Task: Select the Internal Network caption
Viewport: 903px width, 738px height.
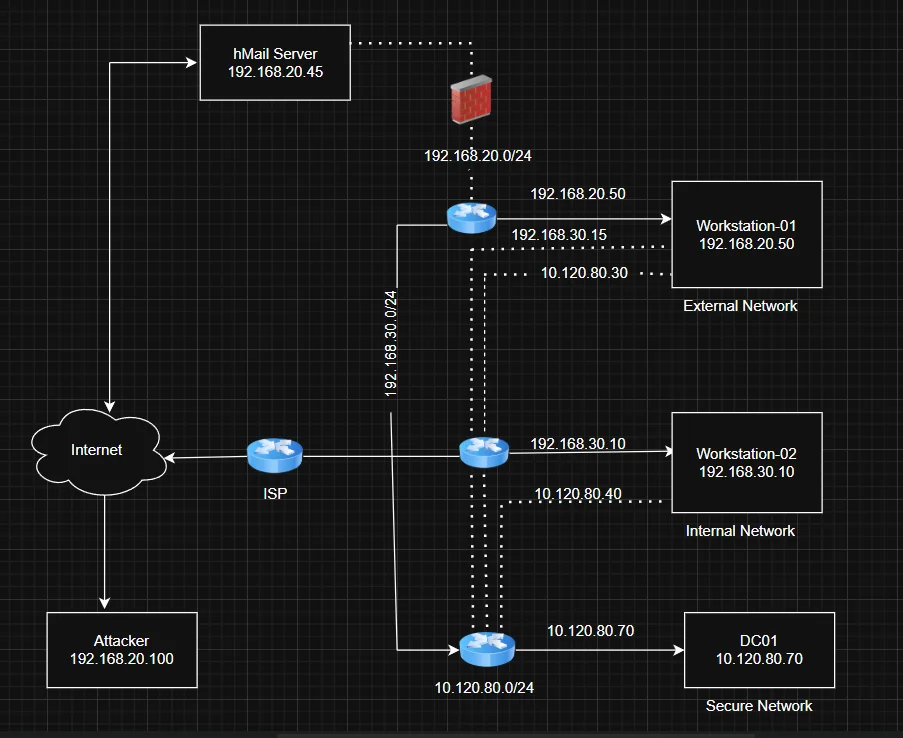Action: 740,531
